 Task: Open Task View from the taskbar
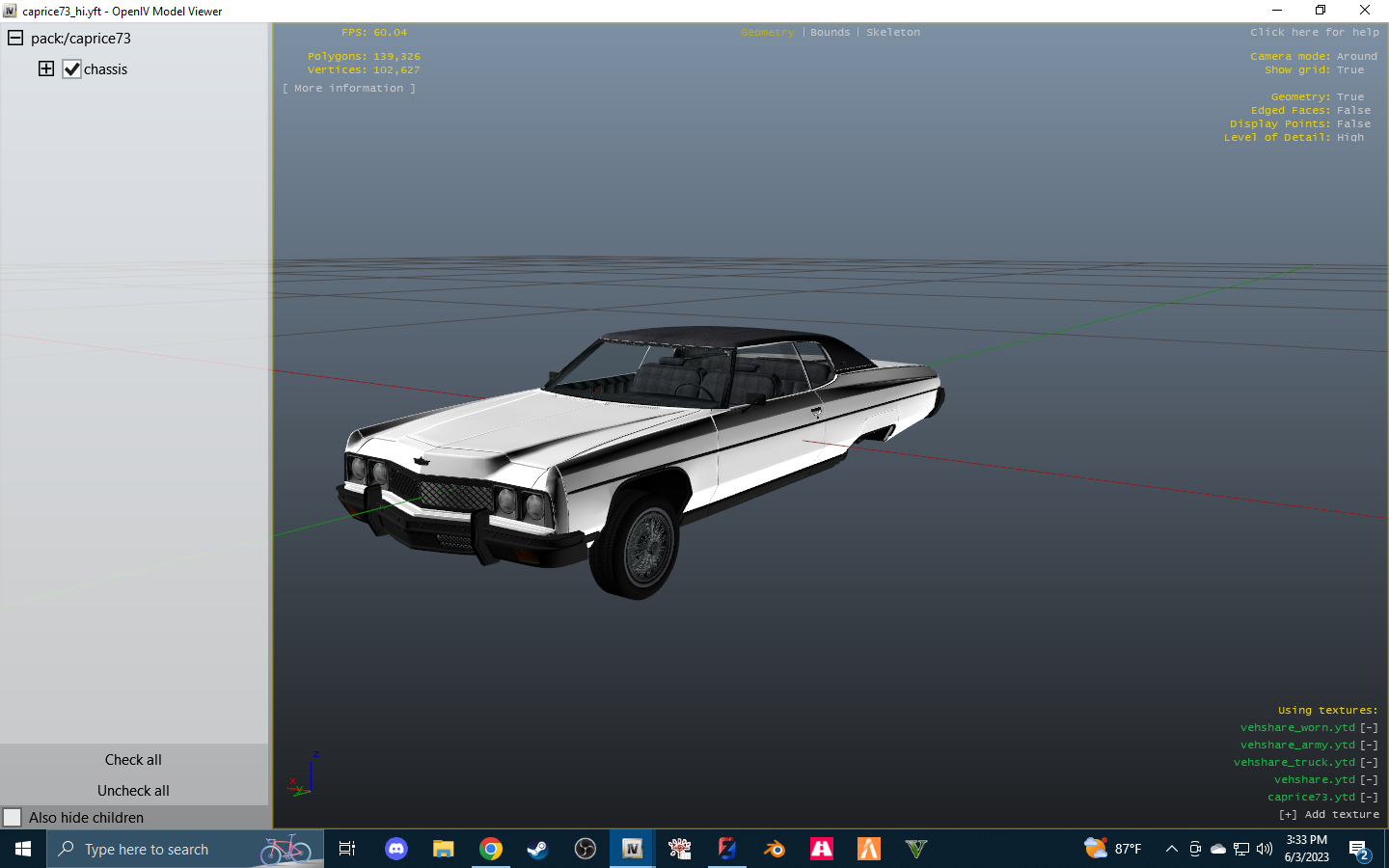346,849
